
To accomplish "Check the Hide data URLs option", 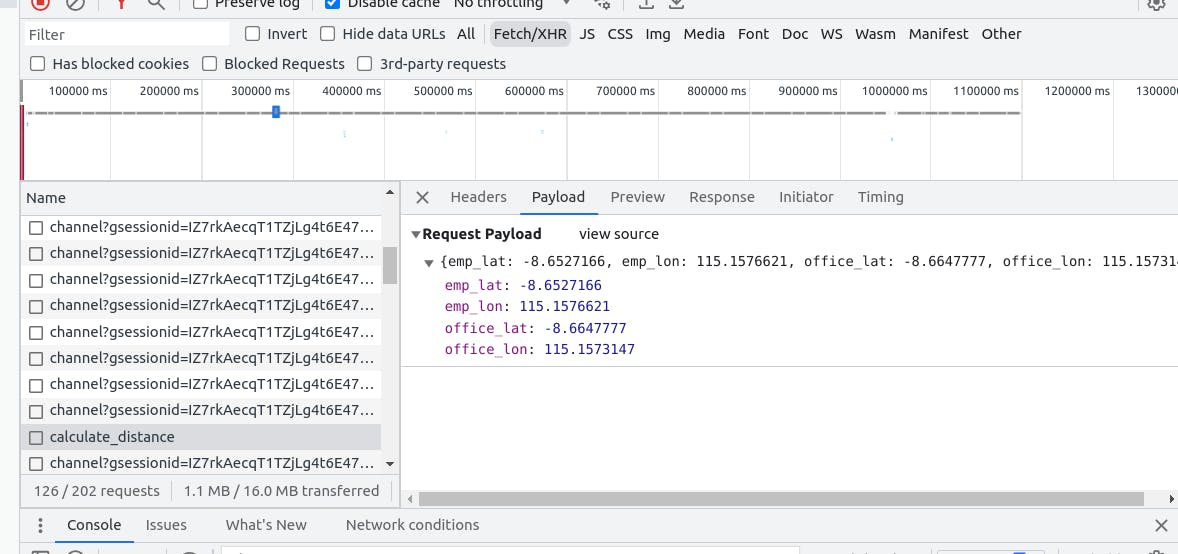I will (328, 34).
